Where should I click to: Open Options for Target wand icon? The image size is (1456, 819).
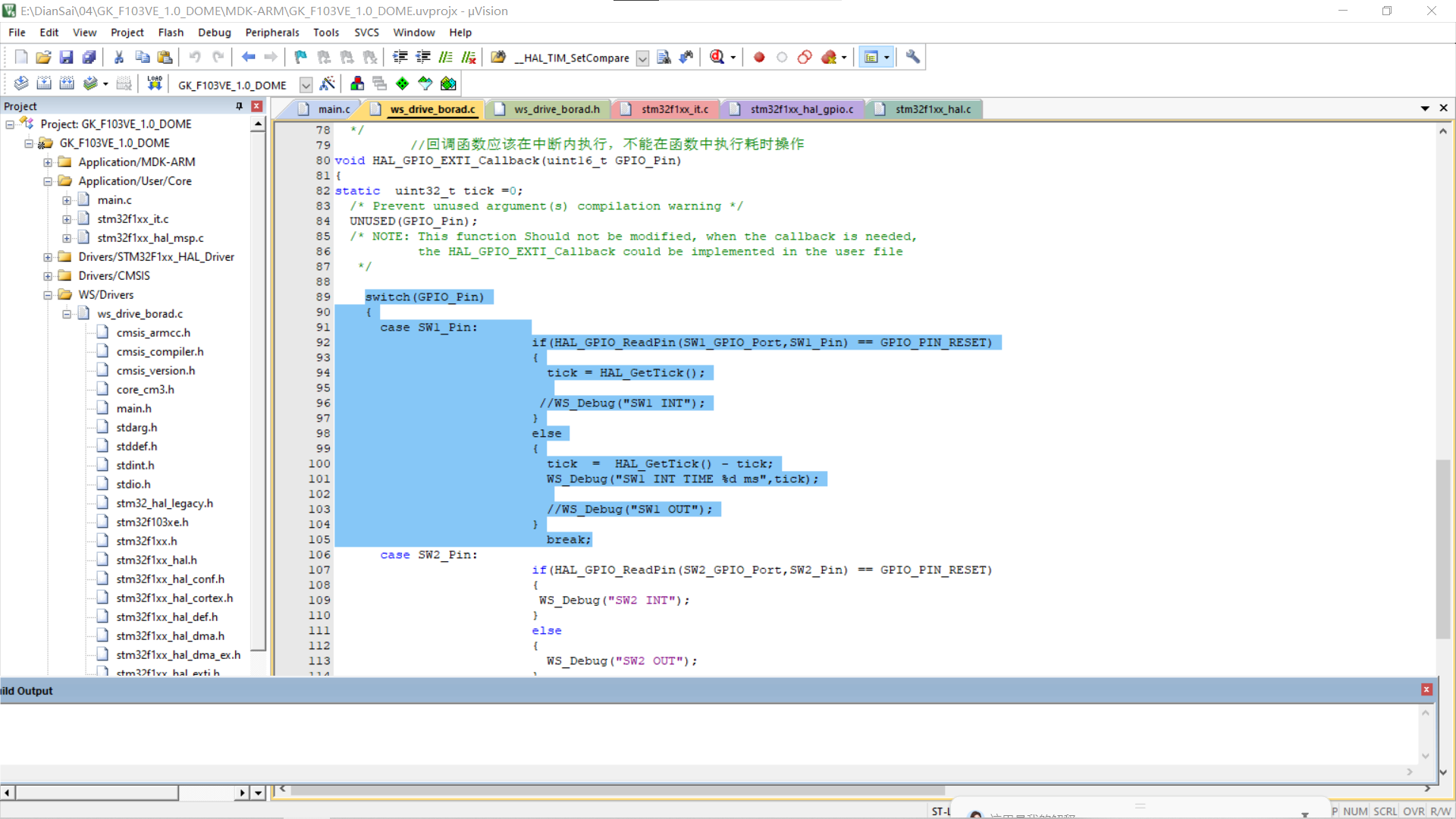tap(328, 83)
